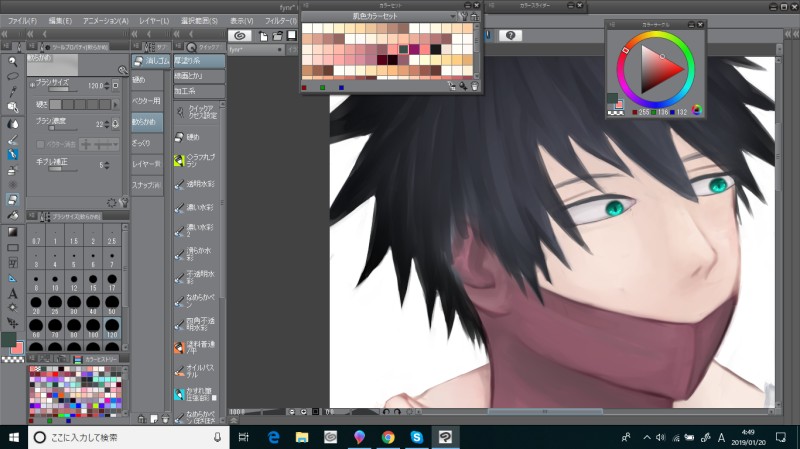This screenshot has width=800, height=449.
Task: Adjust 手ブレ補正 5 stepper arrows
Action: 107,165
